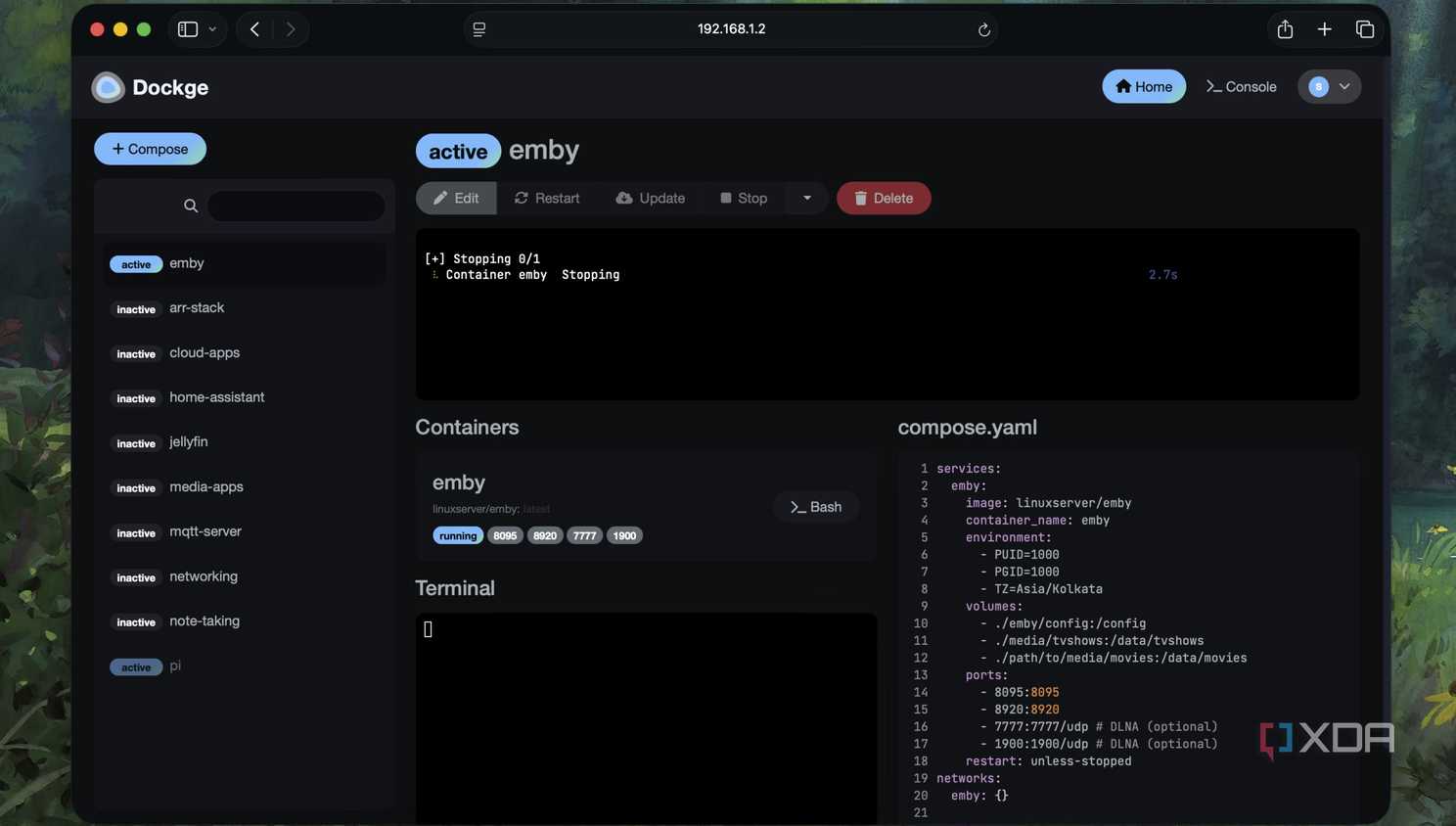The image size is (1456, 826).
Task: Select the pi stack
Action: (x=245, y=666)
